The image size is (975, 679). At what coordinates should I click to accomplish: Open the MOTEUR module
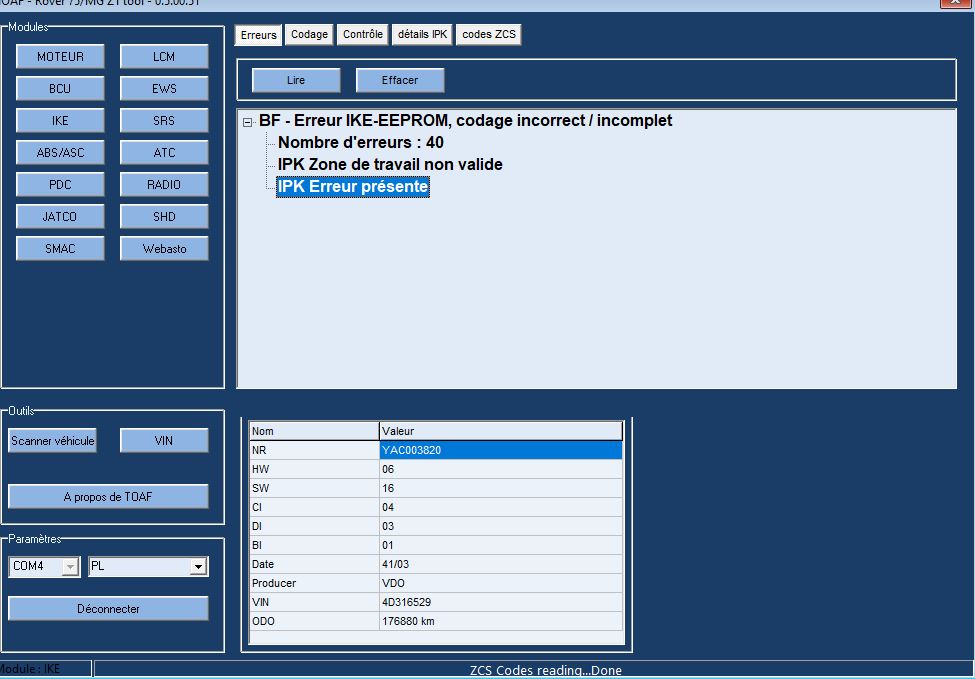pos(60,57)
